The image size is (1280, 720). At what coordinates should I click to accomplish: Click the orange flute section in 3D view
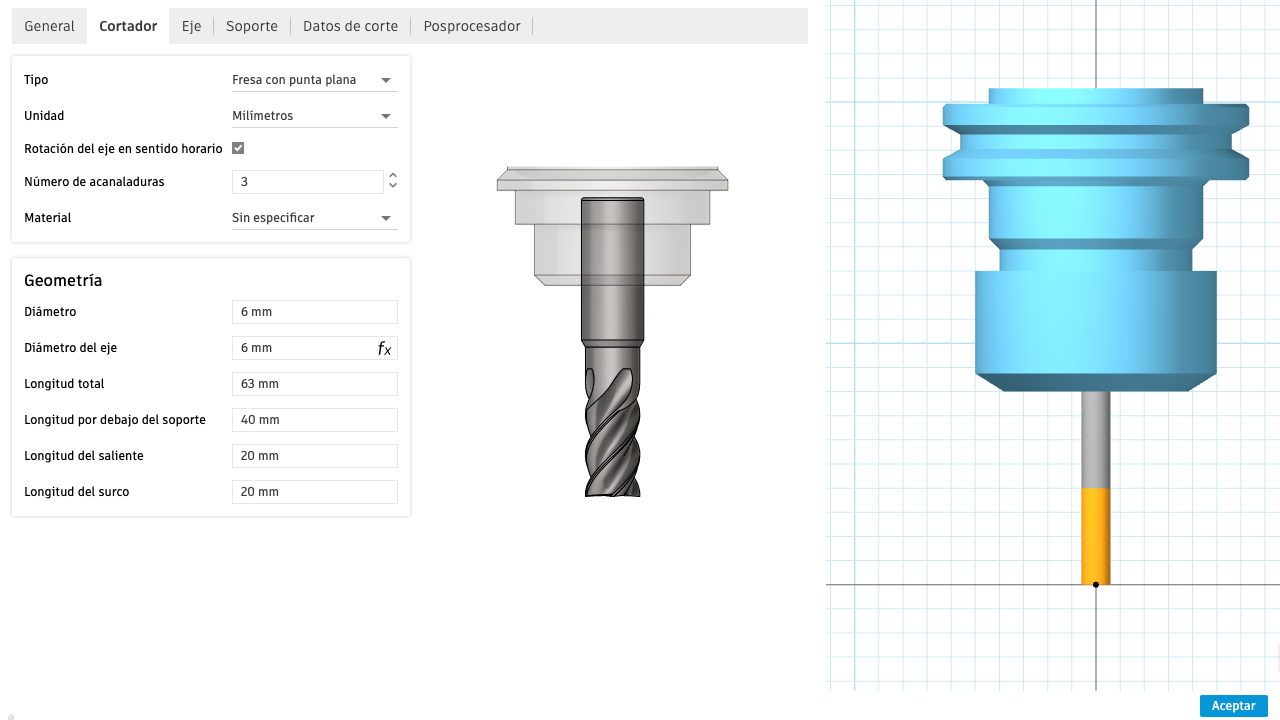(x=1096, y=535)
